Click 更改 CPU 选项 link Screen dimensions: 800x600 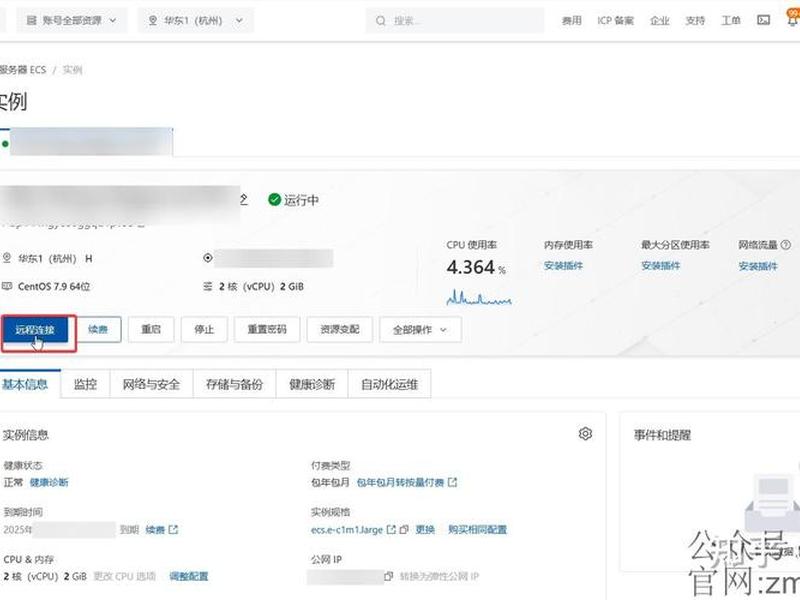pyautogui.click(x=125, y=577)
